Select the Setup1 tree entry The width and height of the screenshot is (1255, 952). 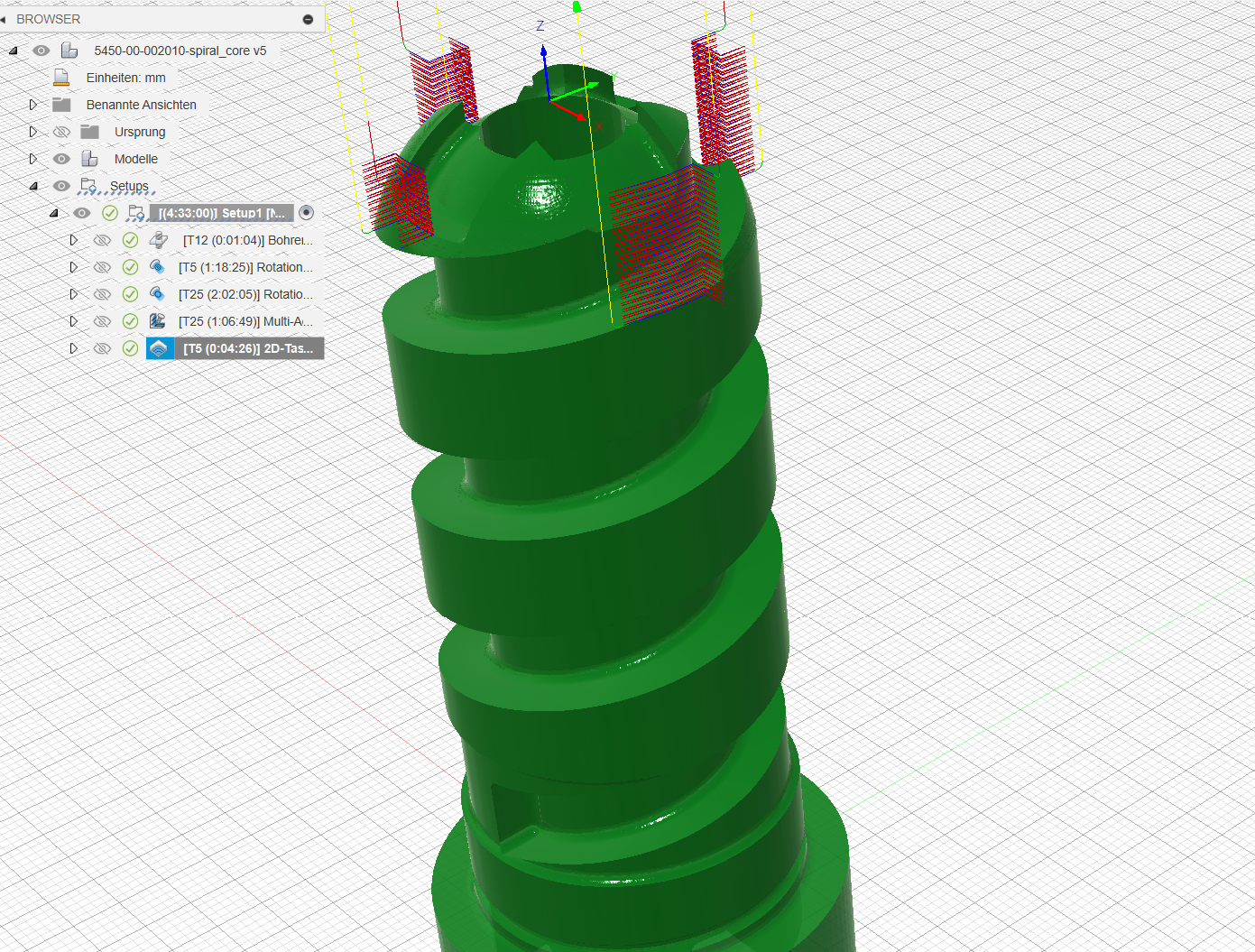[222, 213]
